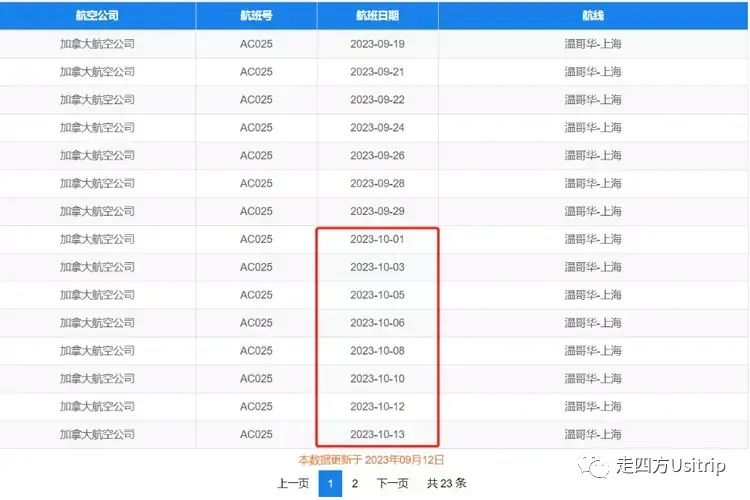Click 加拿大航空公司 in the 2023-10-08 row
The width and height of the screenshot is (750, 500).
[97, 351]
